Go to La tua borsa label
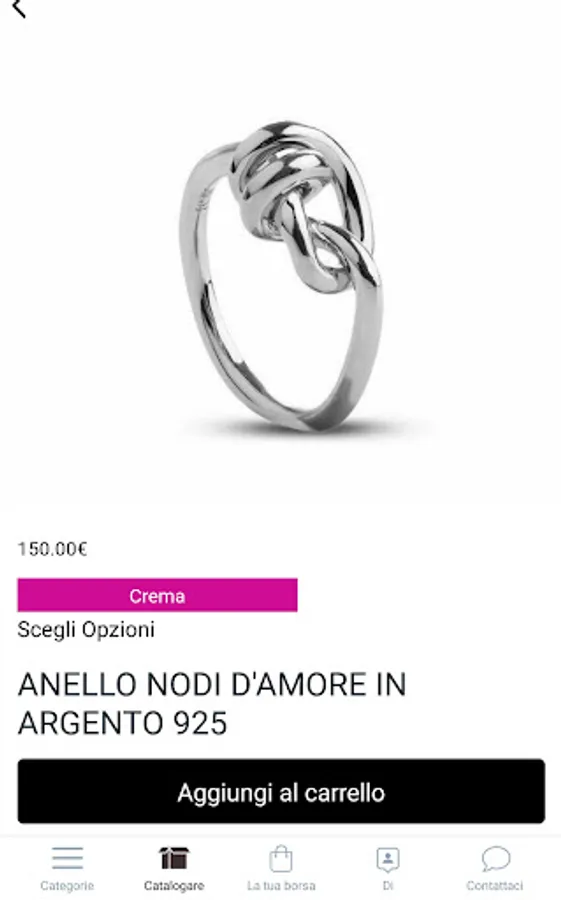The width and height of the screenshot is (561, 900). pyautogui.click(x=281, y=886)
